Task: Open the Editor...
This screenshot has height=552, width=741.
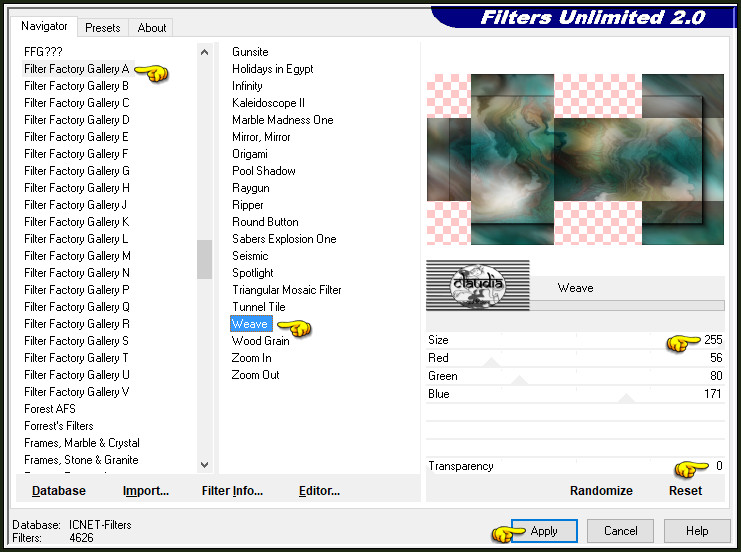Action: pyautogui.click(x=319, y=491)
